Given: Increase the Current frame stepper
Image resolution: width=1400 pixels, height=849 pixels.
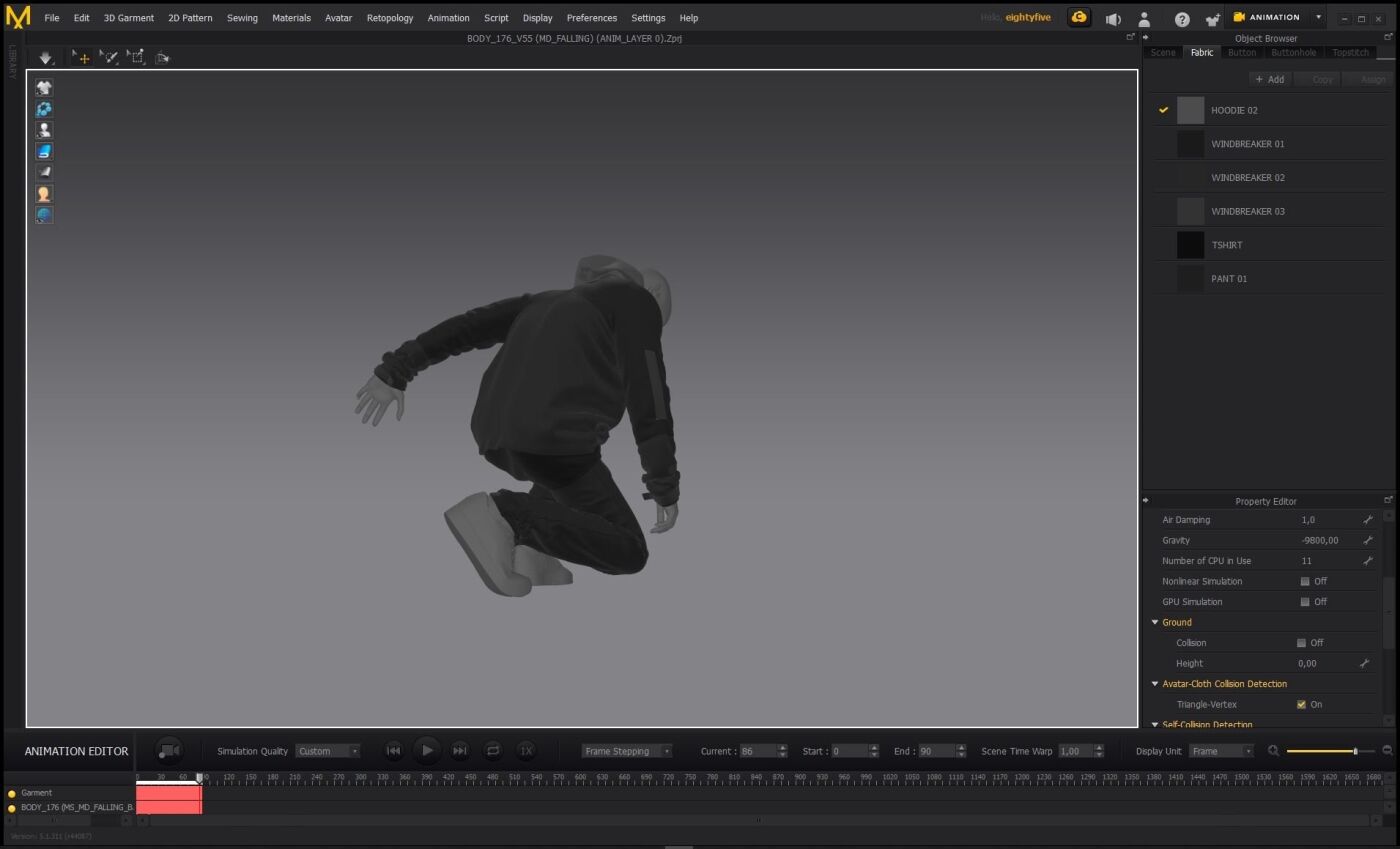Looking at the screenshot, I should [782, 747].
